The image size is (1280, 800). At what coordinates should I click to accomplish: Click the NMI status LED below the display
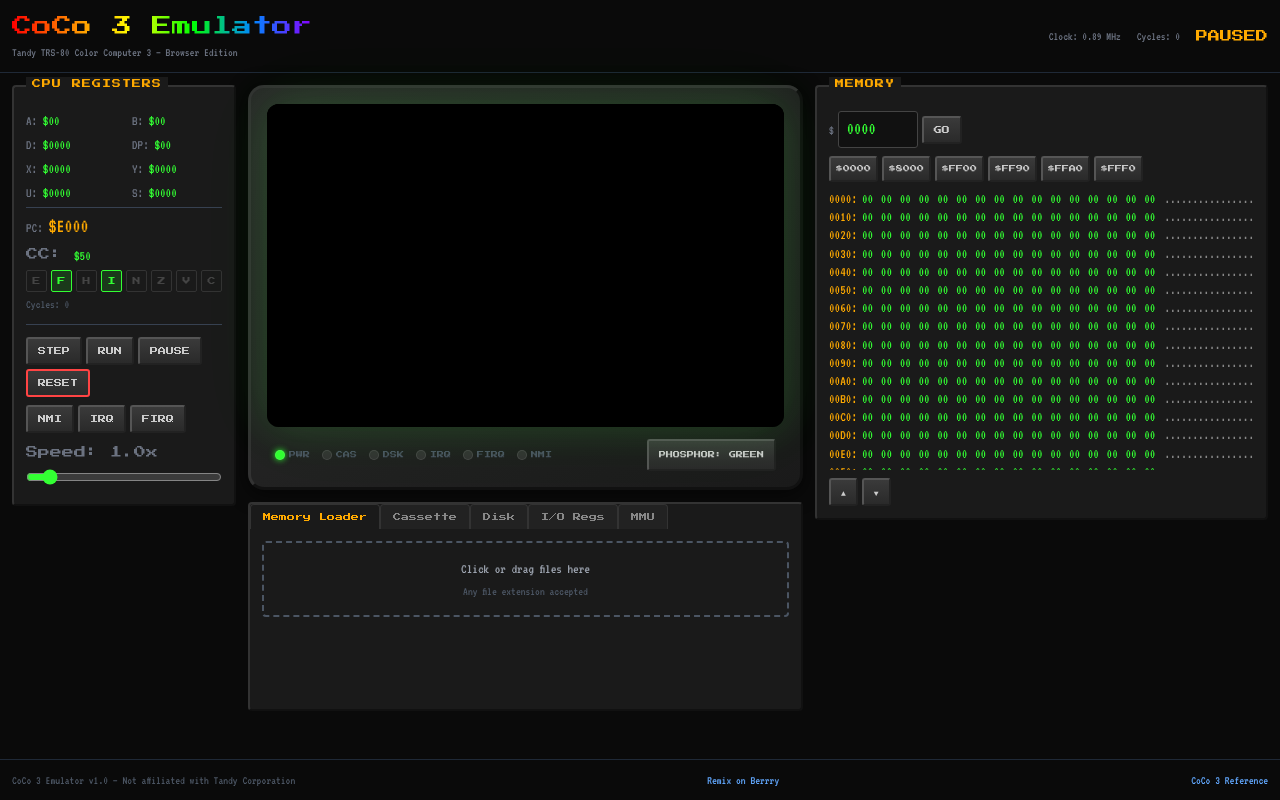click(521, 454)
